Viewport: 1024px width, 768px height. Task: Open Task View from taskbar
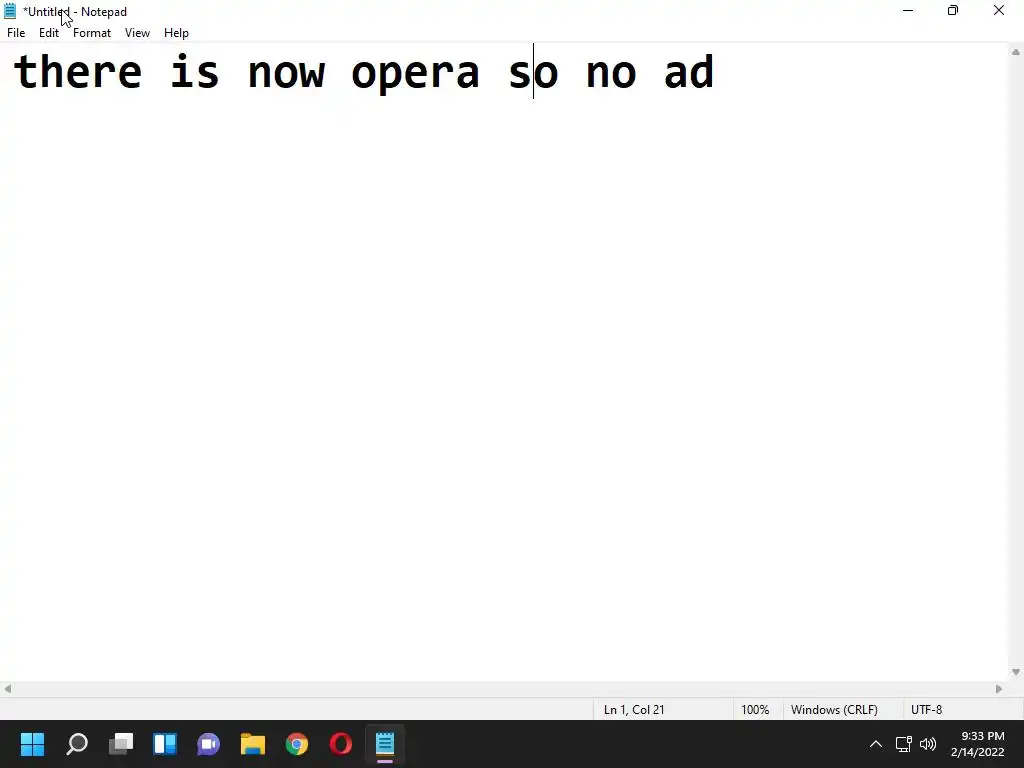(121, 744)
